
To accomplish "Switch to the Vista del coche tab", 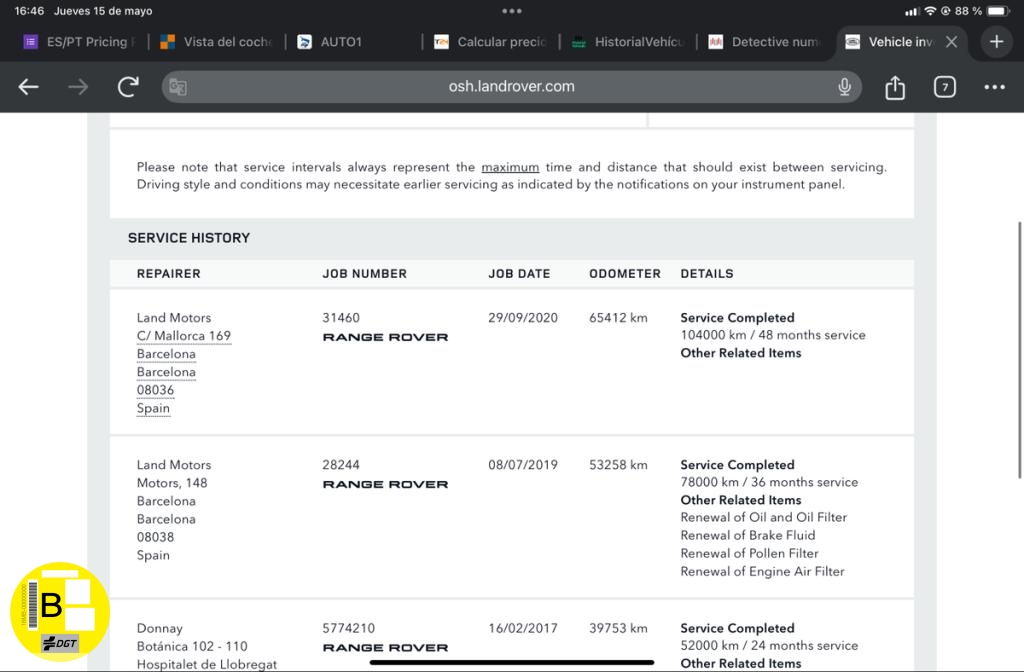I will point(216,42).
